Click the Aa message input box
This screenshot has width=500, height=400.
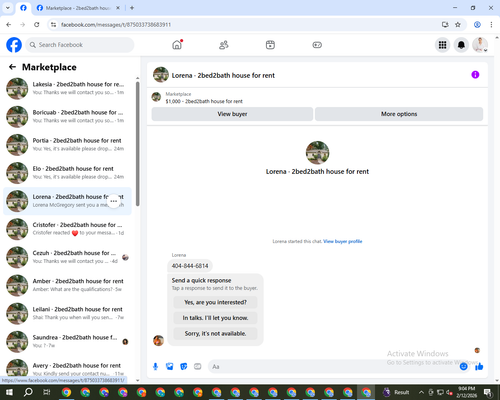pyautogui.click(x=333, y=367)
